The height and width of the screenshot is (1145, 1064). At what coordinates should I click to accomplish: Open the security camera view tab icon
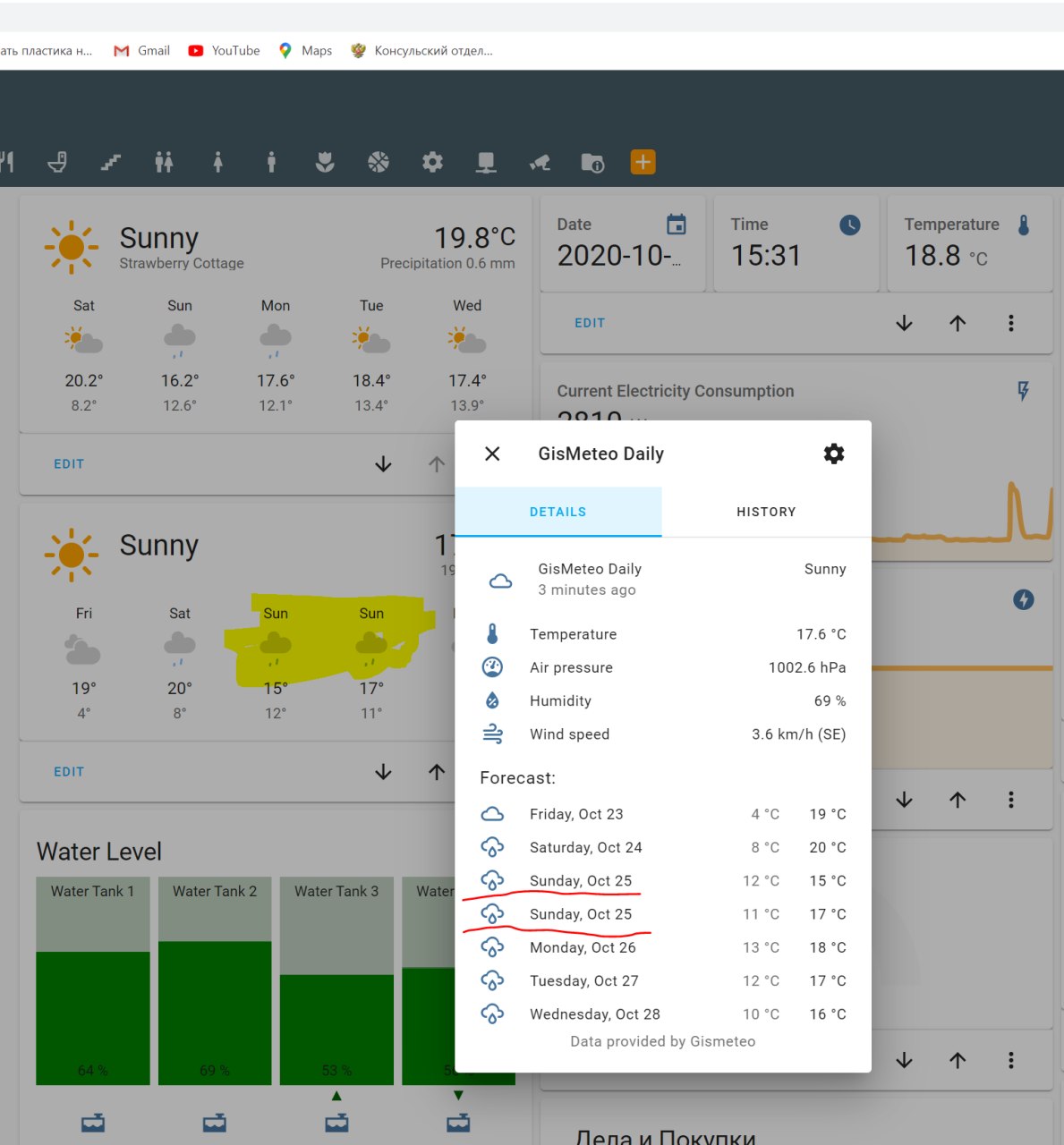540,162
